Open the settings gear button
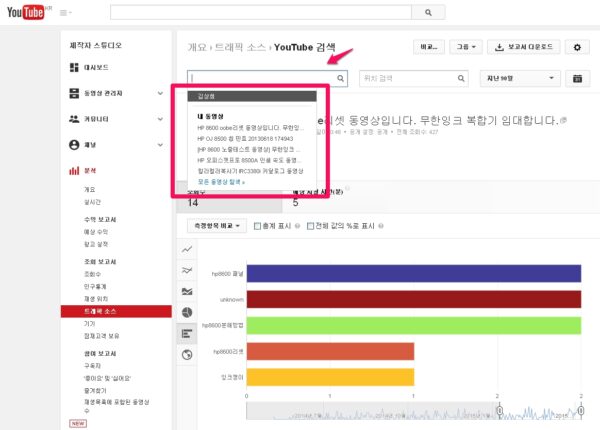Image resolution: width=600 pixels, height=430 pixels. (x=577, y=47)
